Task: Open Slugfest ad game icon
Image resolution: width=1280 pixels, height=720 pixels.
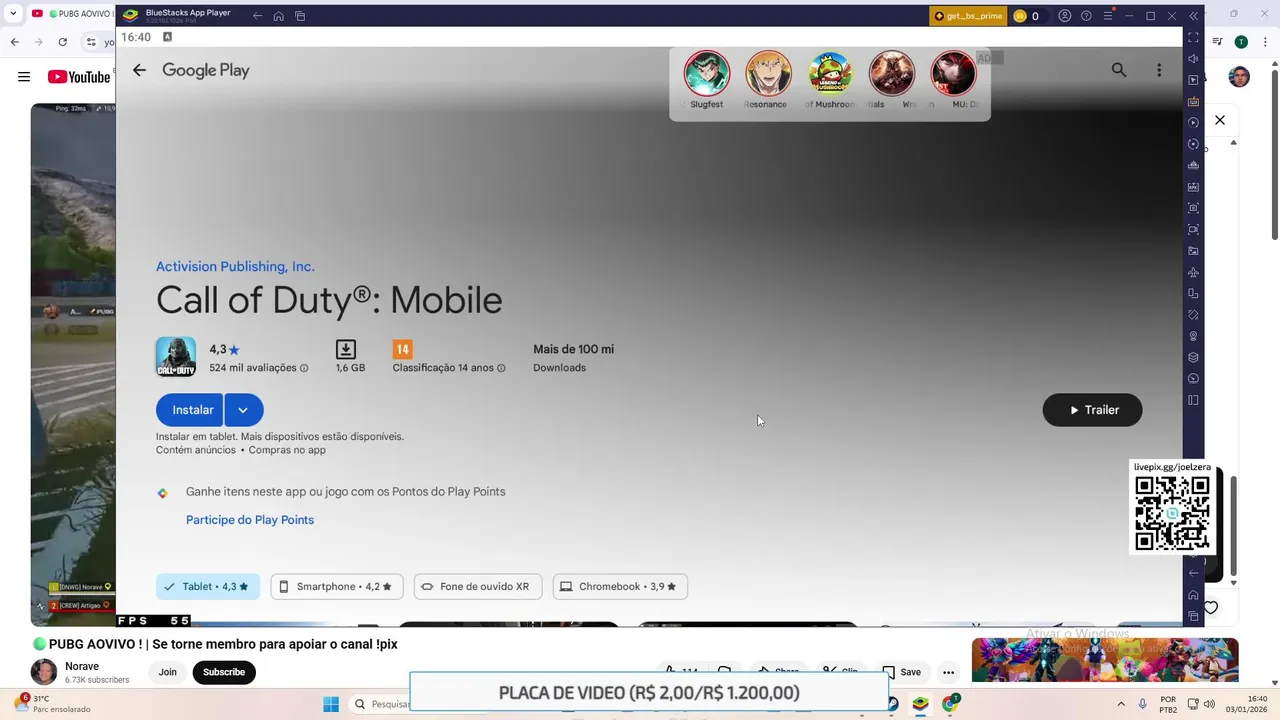Action: (x=707, y=74)
